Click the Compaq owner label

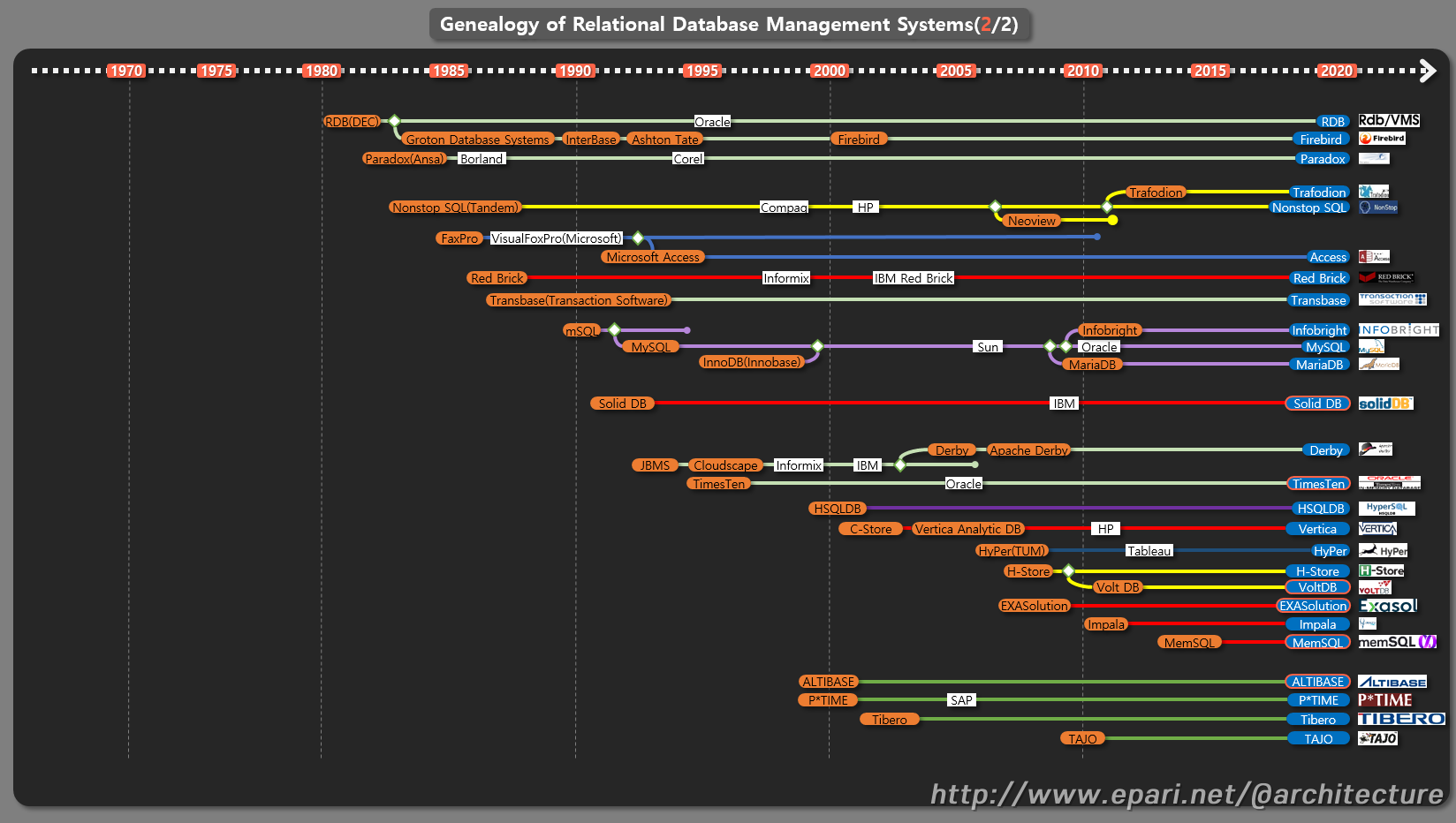(784, 208)
